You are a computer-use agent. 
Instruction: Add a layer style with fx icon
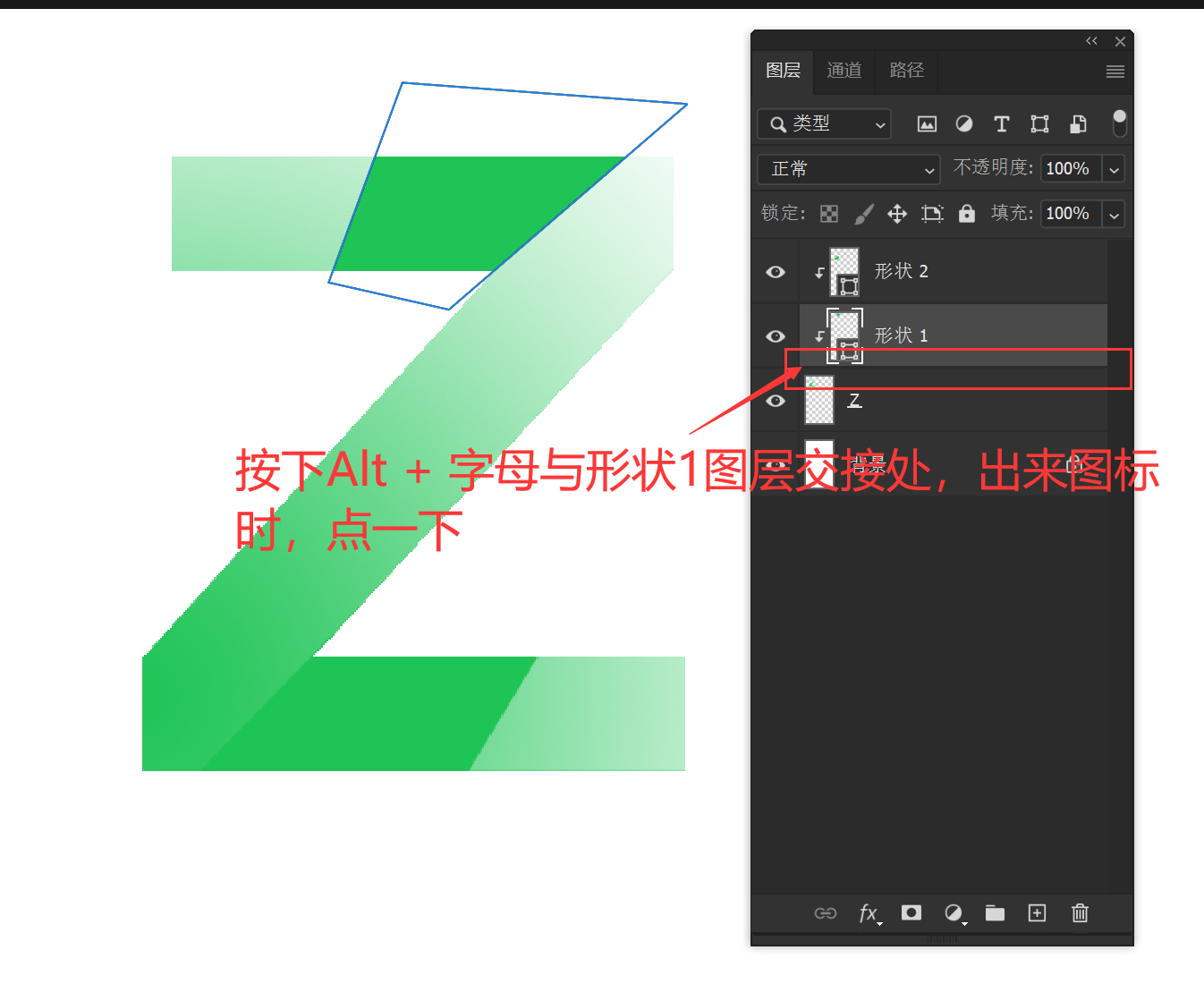point(869,913)
